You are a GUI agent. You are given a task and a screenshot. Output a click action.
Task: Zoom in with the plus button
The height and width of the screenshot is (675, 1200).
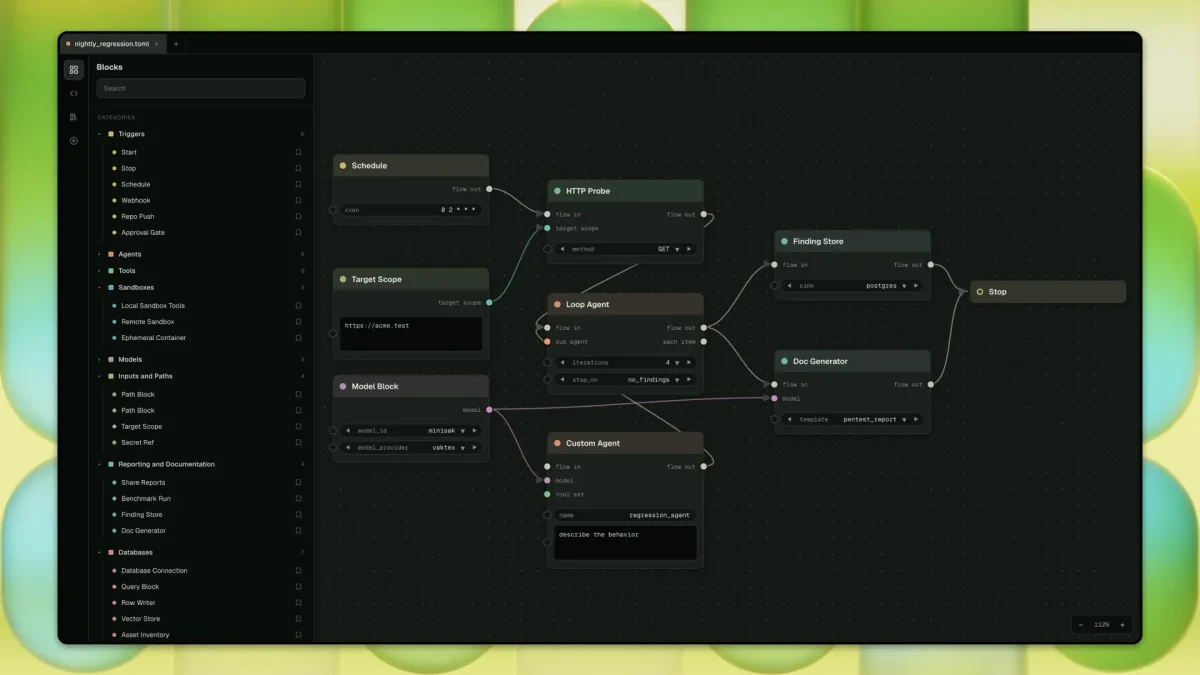[1122, 625]
